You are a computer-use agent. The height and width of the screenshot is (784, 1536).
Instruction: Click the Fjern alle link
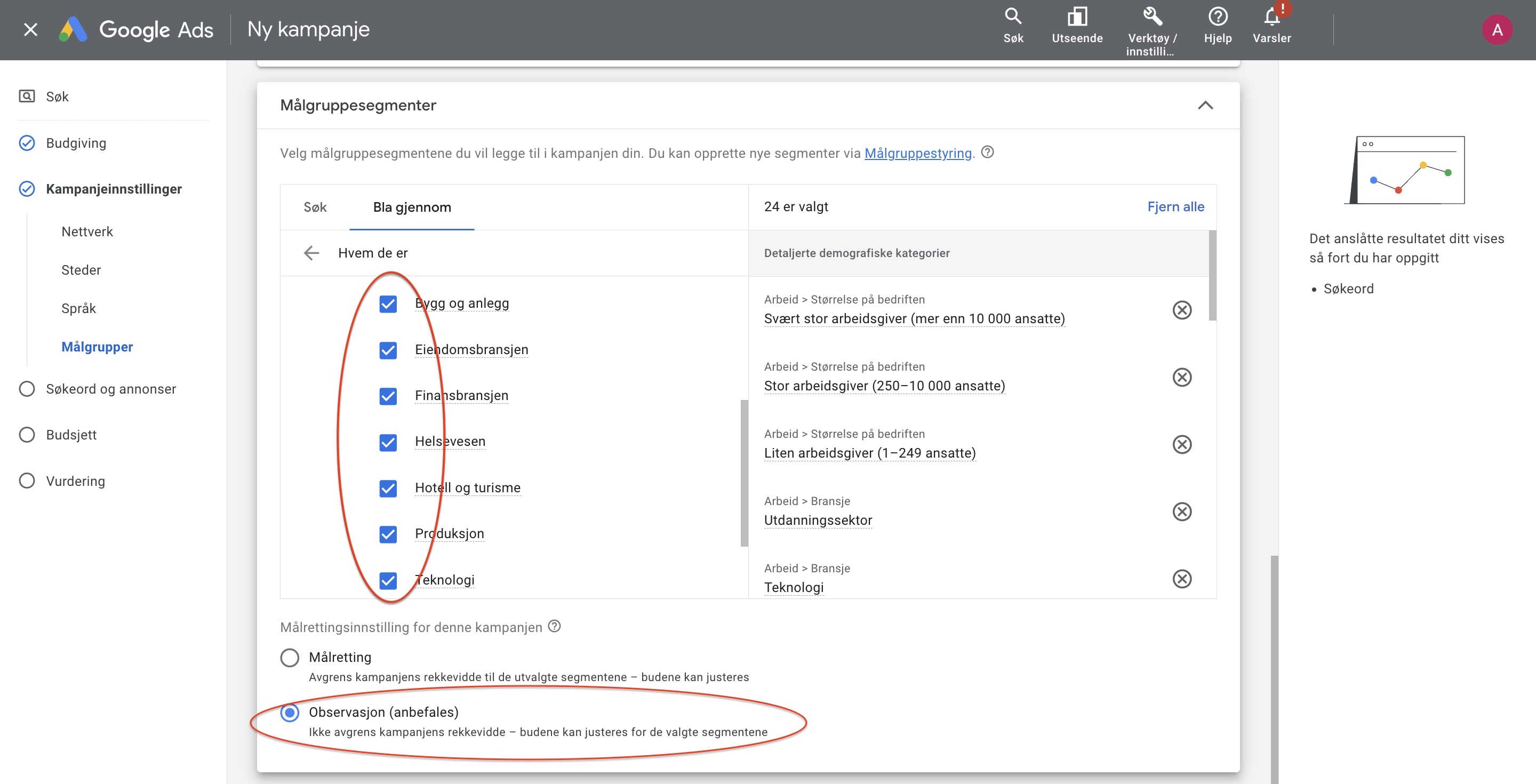pyautogui.click(x=1175, y=206)
